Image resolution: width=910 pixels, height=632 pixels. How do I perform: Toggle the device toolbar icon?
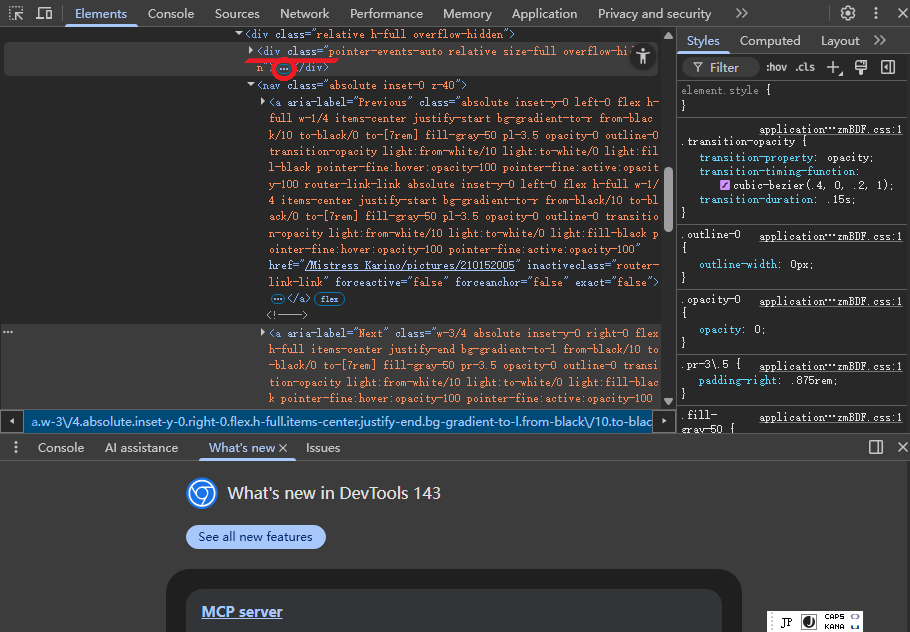(x=44, y=14)
